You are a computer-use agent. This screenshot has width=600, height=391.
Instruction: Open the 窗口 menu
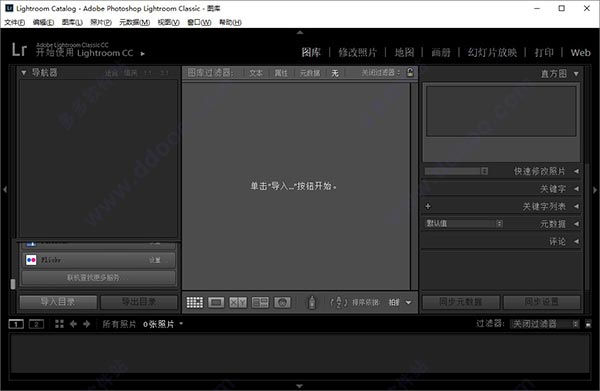pos(199,22)
